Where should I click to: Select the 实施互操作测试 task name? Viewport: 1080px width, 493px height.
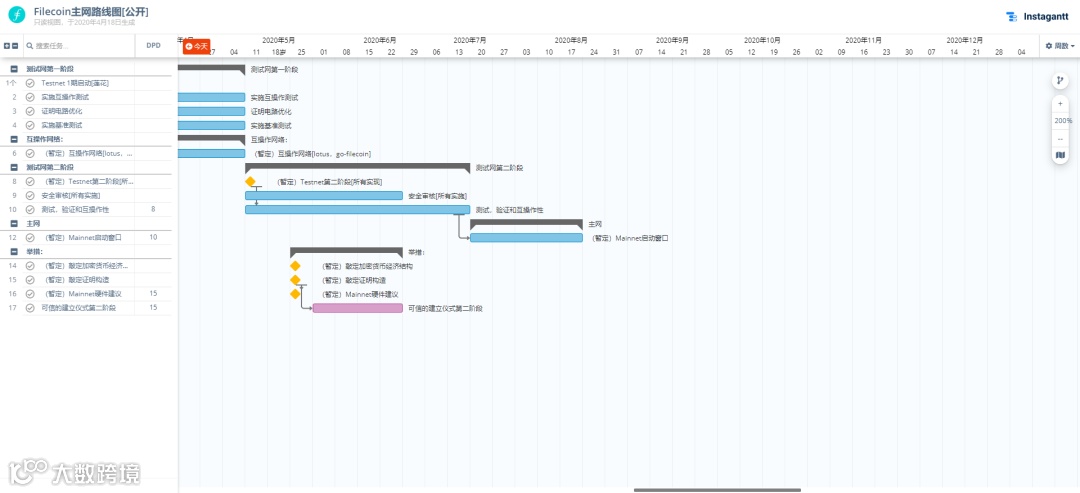[x=65, y=97]
